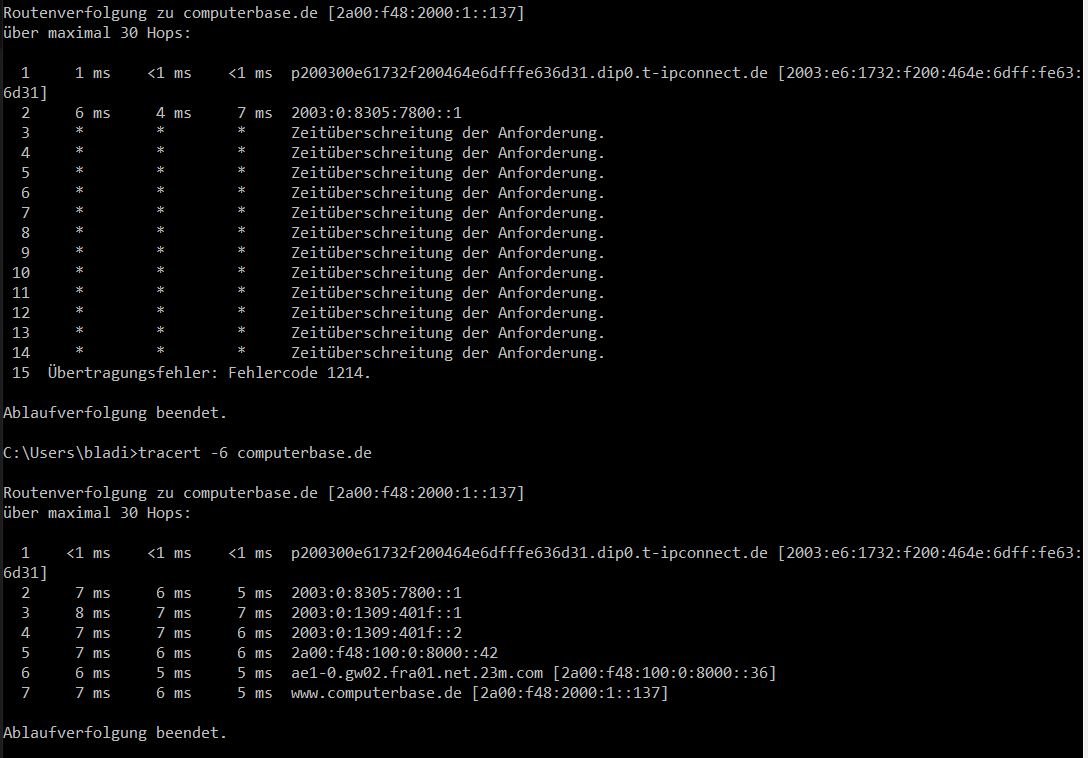
Task: Click 2003:0:8305:7800::1 in first trace
Action: coord(376,112)
